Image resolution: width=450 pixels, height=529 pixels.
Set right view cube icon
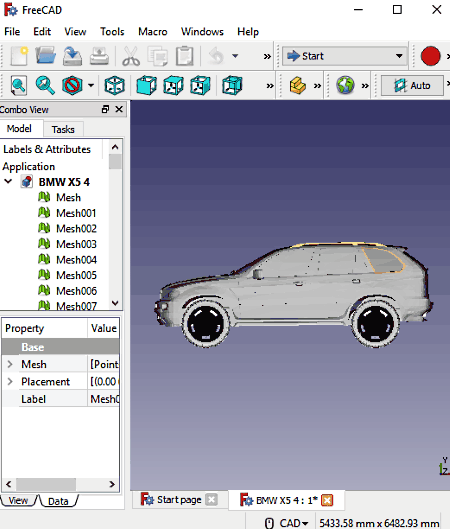(200, 85)
